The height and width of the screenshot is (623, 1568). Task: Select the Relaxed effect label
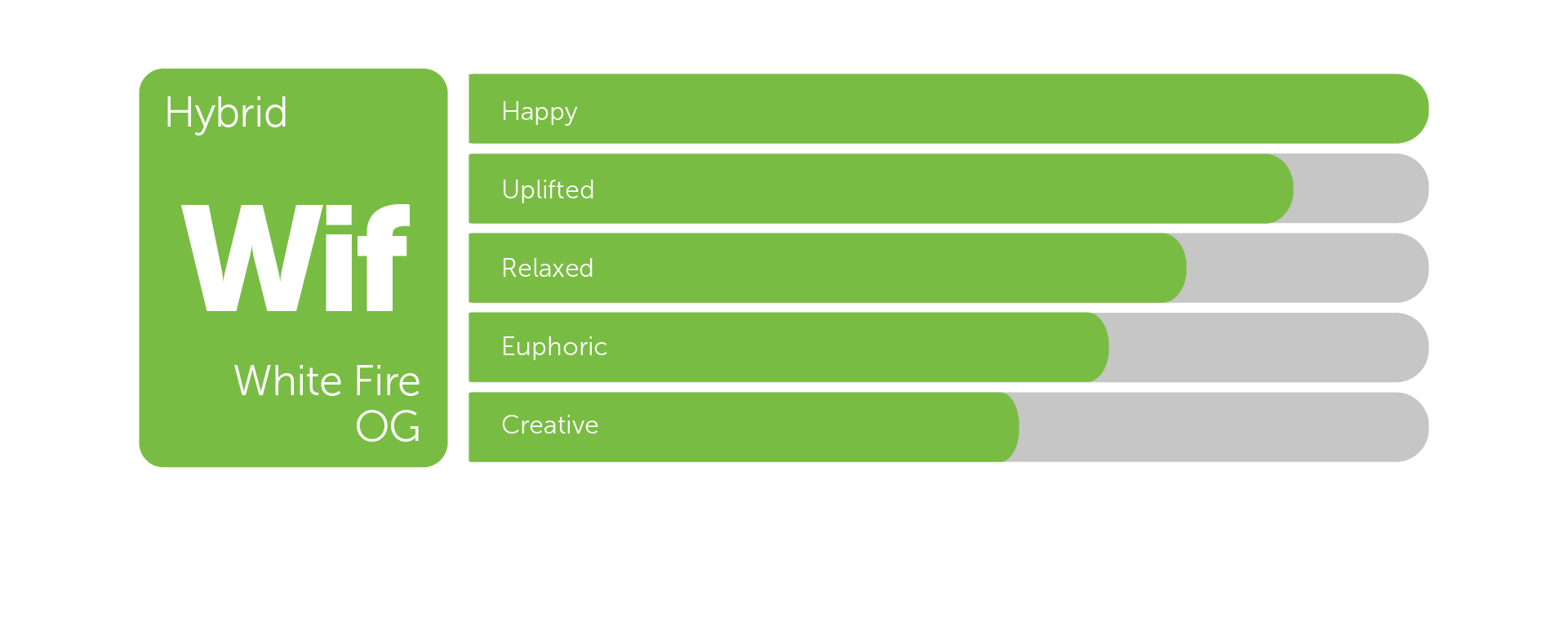click(x=547, y=268)
